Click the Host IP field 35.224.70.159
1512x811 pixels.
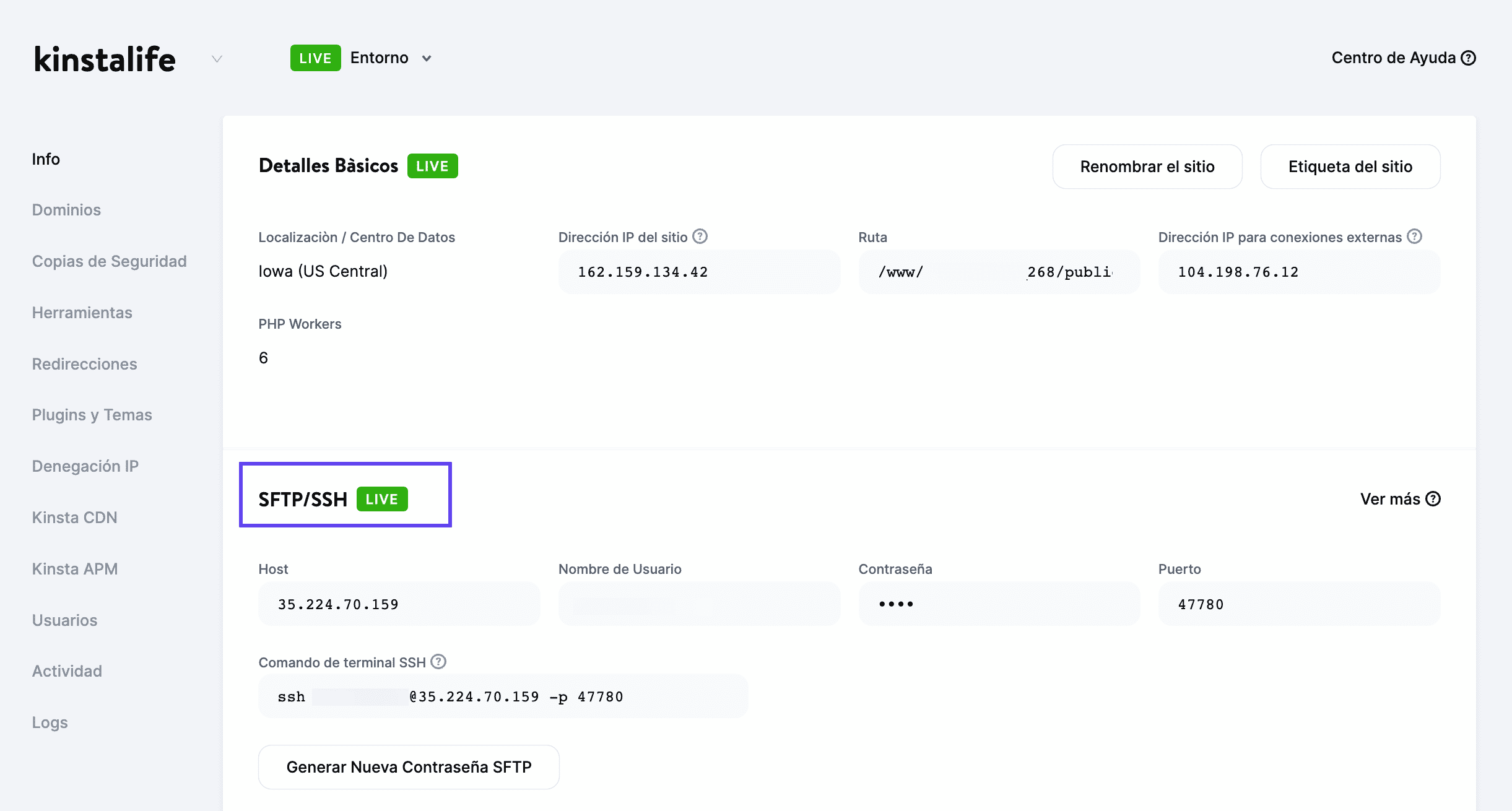point(399,604)
